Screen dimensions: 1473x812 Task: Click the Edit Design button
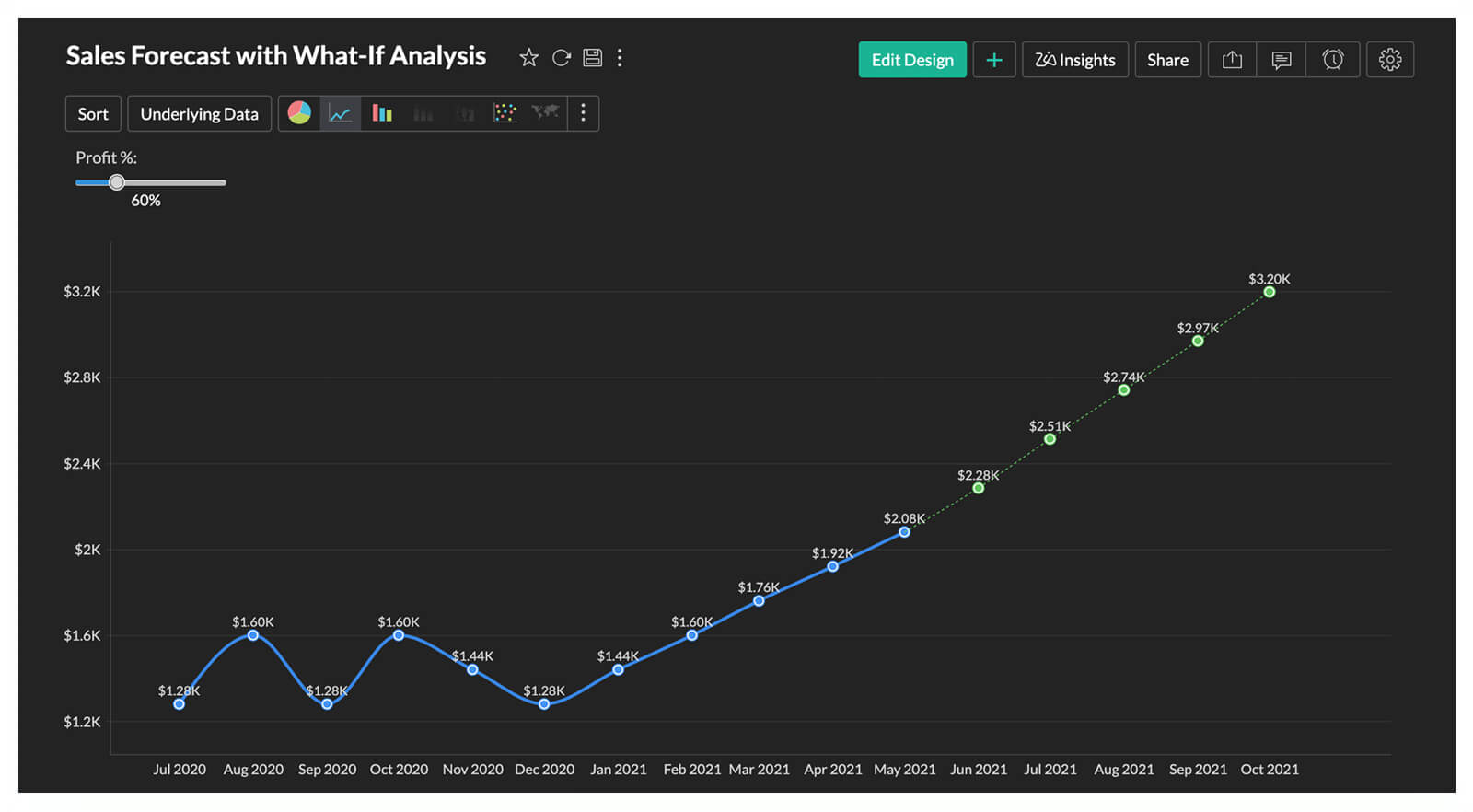pyautogui.click(x=912, y=60)
